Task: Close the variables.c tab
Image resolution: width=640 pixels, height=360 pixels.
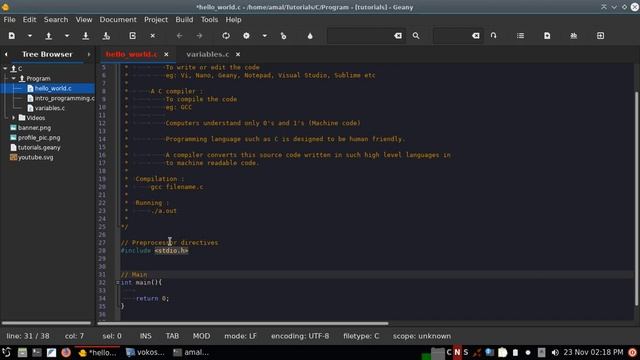Action: [238, 54]
